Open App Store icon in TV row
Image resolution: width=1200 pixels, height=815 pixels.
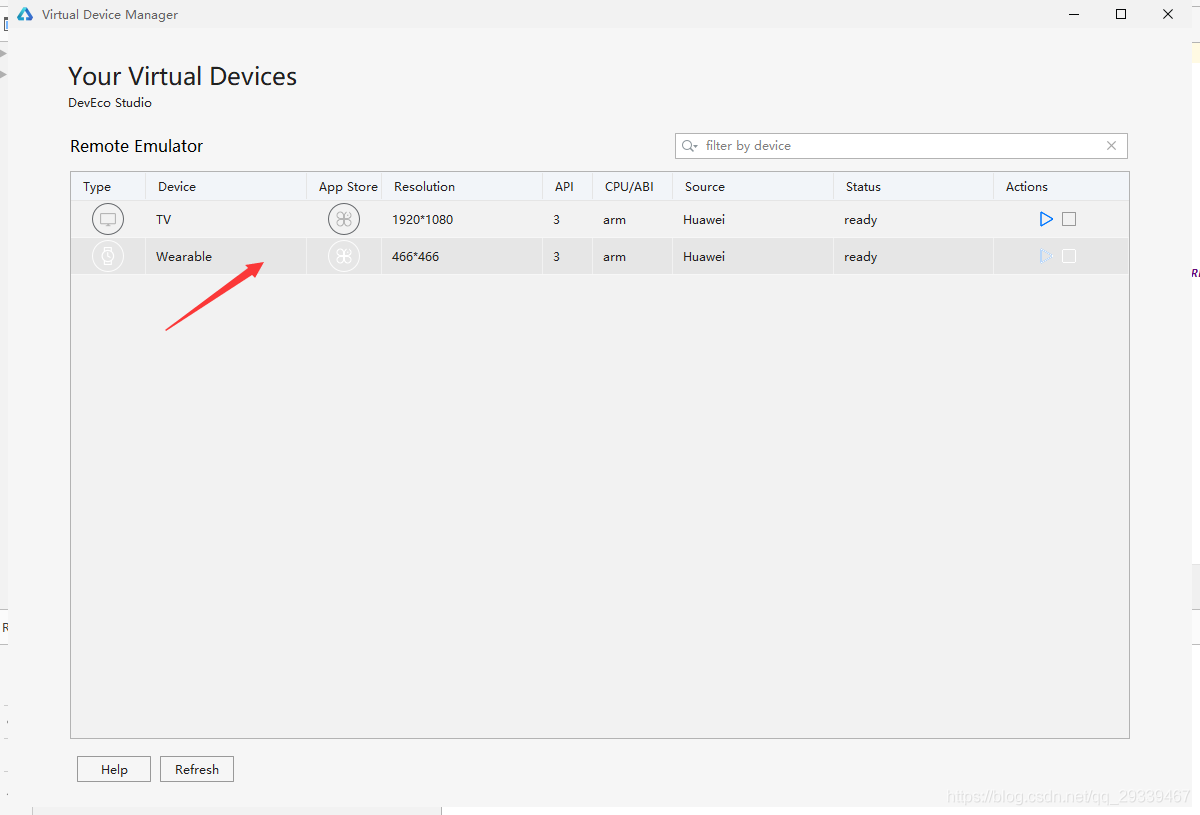point(344,219)
